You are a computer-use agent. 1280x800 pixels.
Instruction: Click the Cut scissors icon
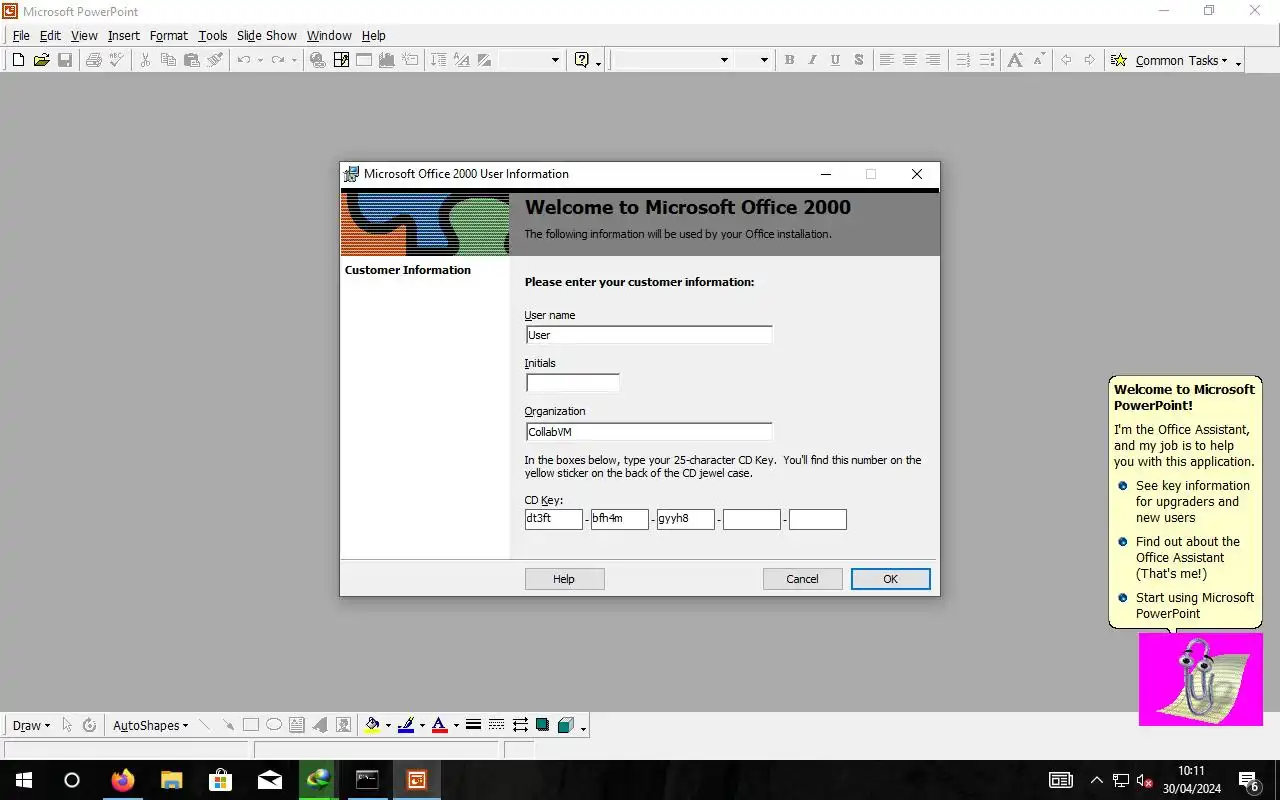point(145,60)
